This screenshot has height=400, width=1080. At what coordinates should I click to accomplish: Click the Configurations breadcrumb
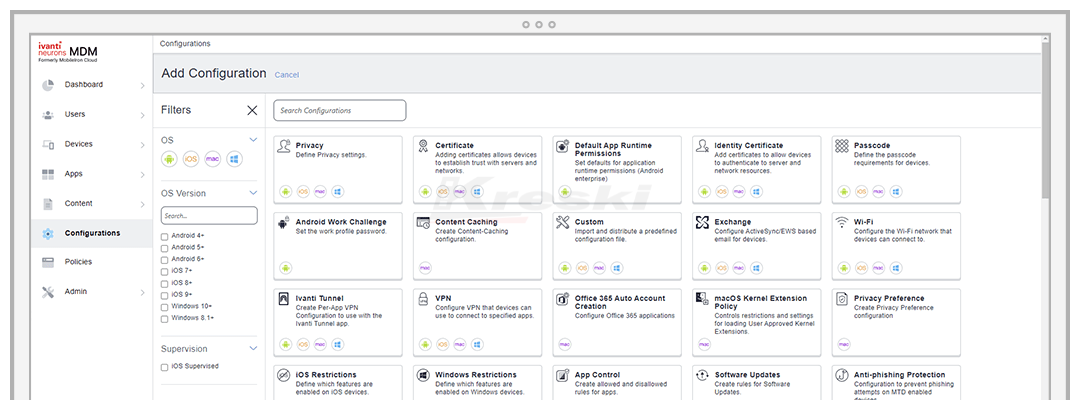click(x=185, y=43)
